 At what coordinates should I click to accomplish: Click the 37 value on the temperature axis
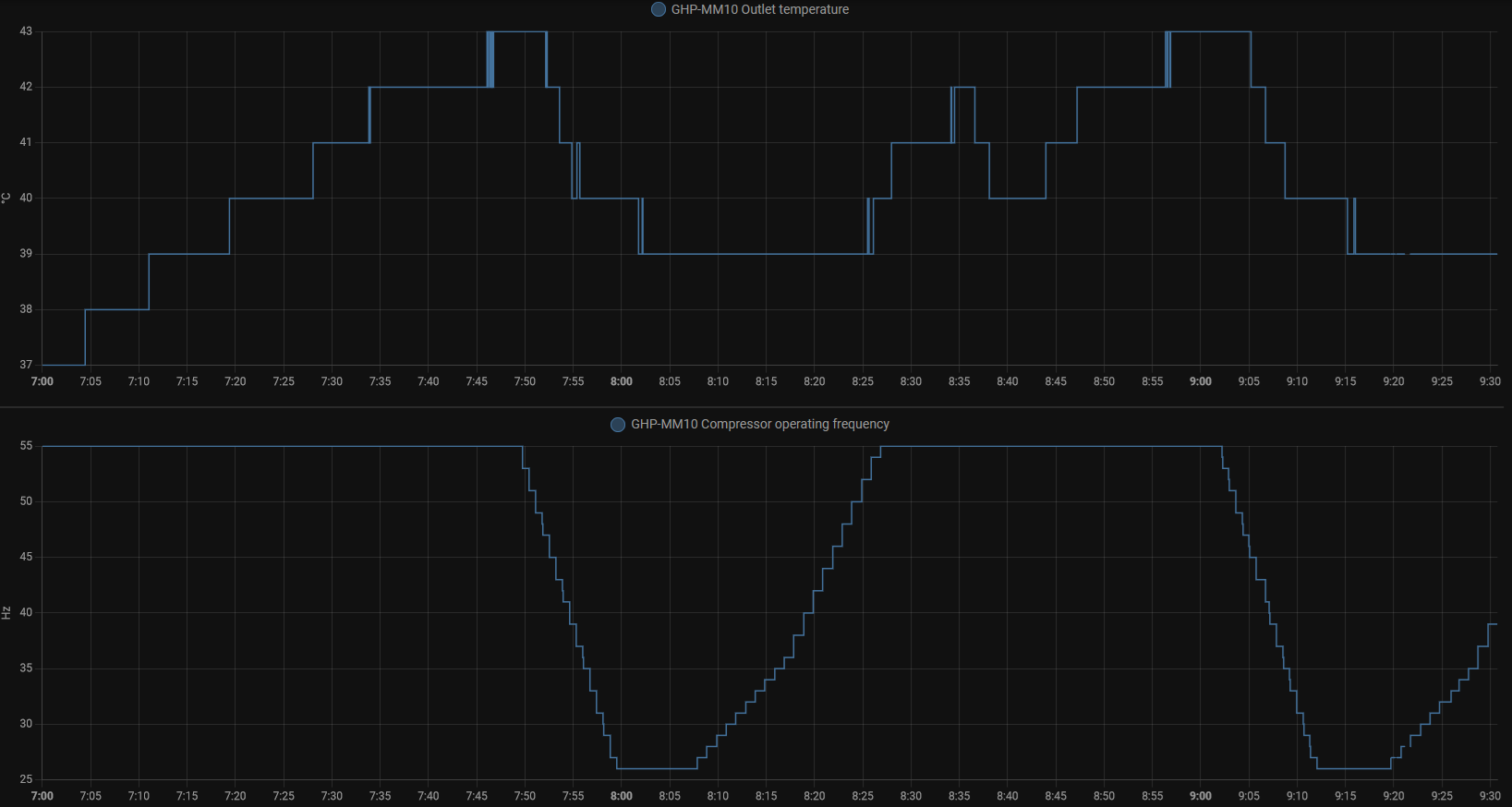click(x=26, y=365)
